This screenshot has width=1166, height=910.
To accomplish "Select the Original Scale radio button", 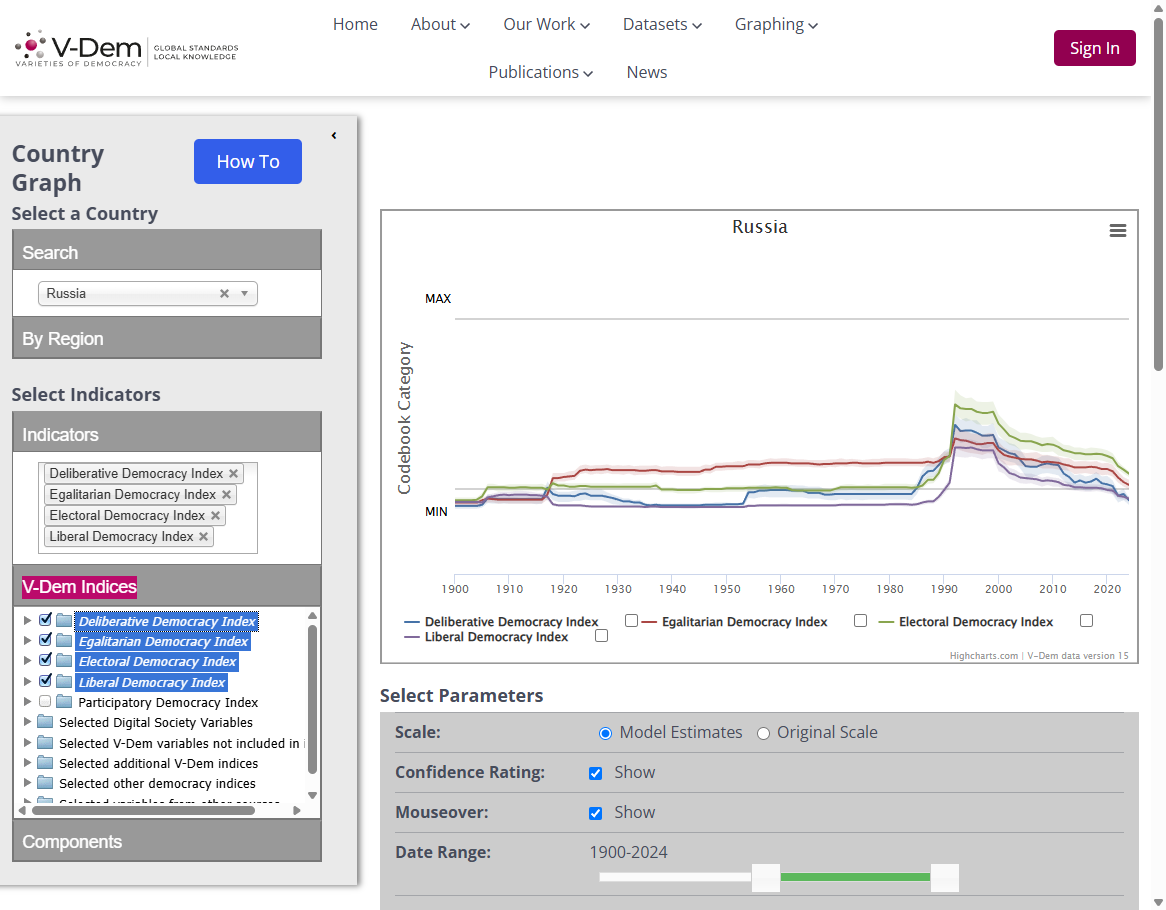I will point(763,734).
